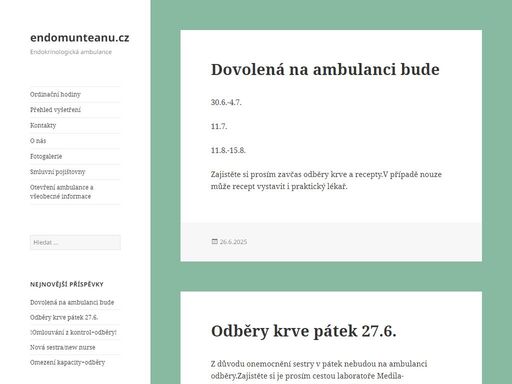Open the Ordinační hodiny menu item
The image size is (512, 384).
point(55,94)
